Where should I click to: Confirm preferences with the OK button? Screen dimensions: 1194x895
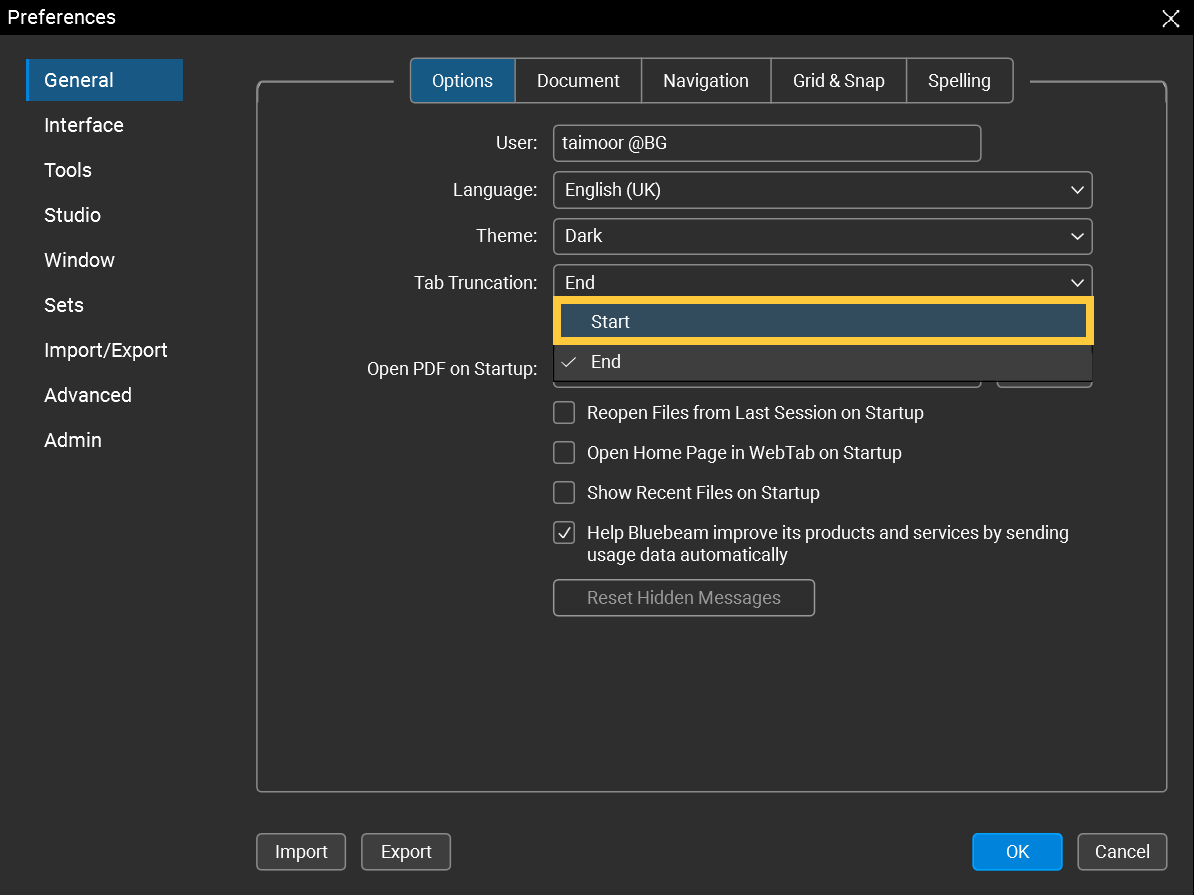1017,851
